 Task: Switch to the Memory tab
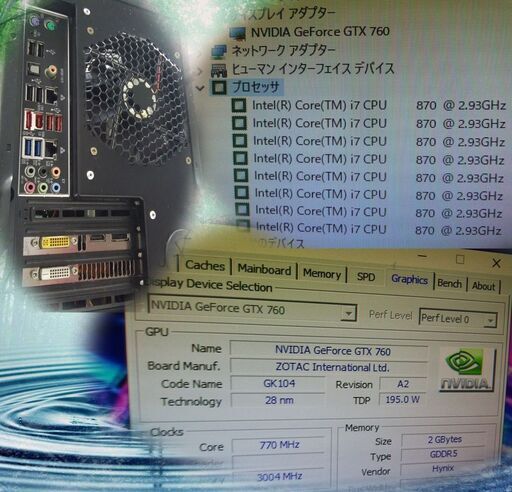point(322,274)
